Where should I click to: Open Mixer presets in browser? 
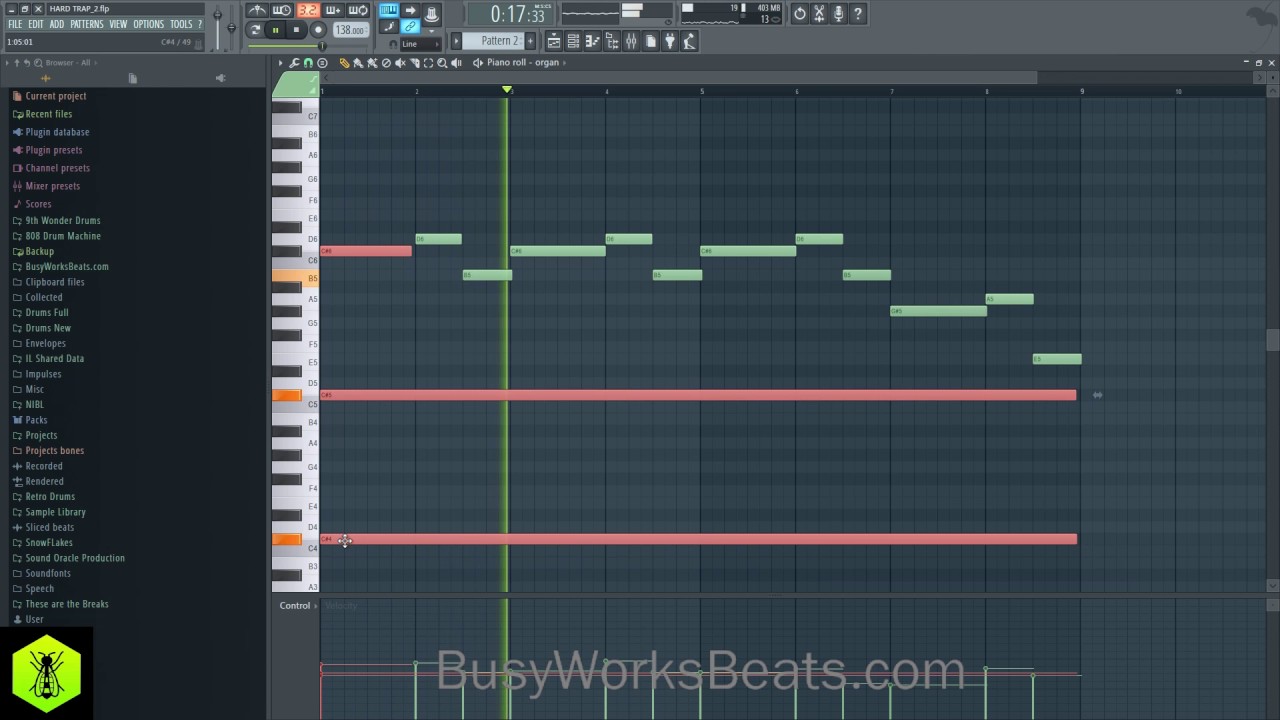pos(52,186)
